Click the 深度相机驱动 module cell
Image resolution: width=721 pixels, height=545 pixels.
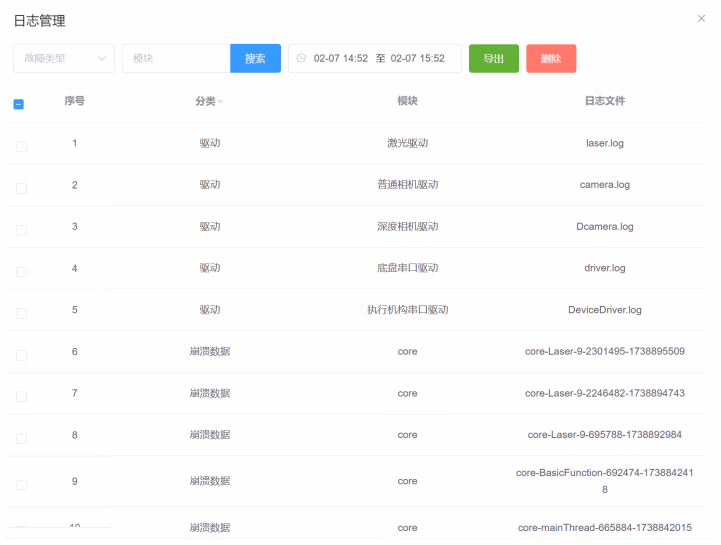coord(407,226)
